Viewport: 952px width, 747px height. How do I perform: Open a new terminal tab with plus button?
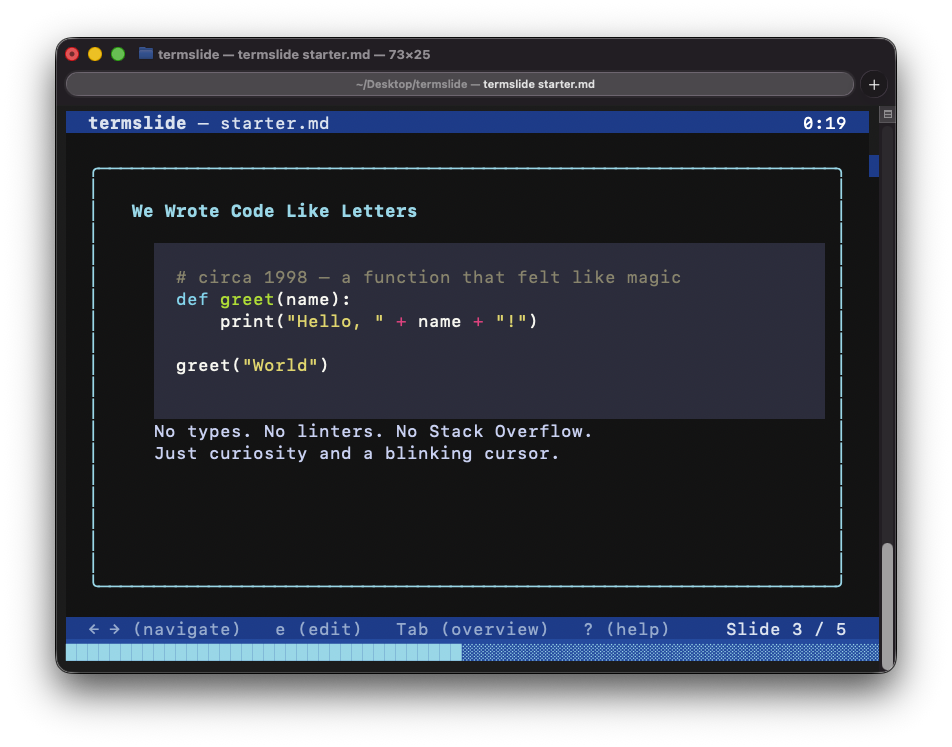pyautogui.click(x=874, y=84)
